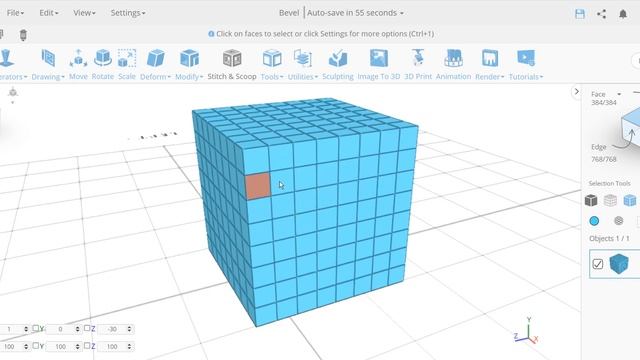
Task: Open the Drawing tools icon
Action: click(48, 58)
